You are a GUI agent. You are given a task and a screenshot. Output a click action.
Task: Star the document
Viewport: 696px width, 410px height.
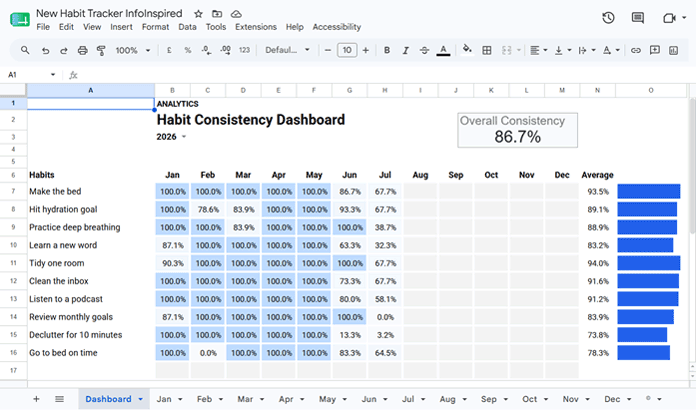[198, 14]
